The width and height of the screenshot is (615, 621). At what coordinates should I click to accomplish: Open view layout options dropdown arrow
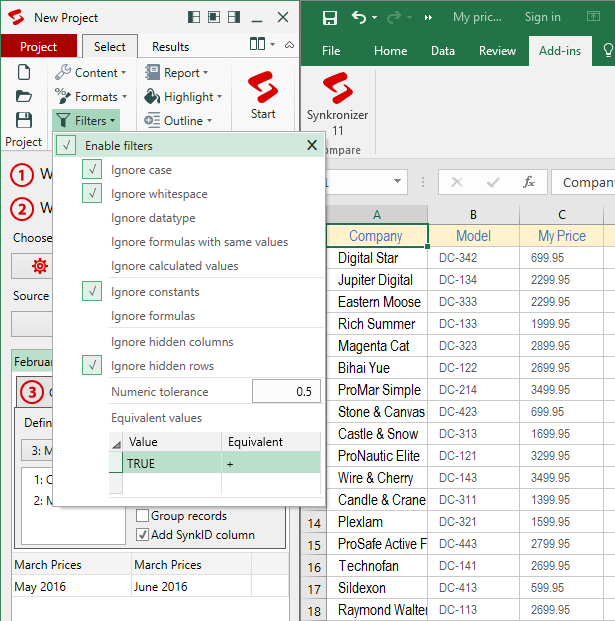[272, 44]
